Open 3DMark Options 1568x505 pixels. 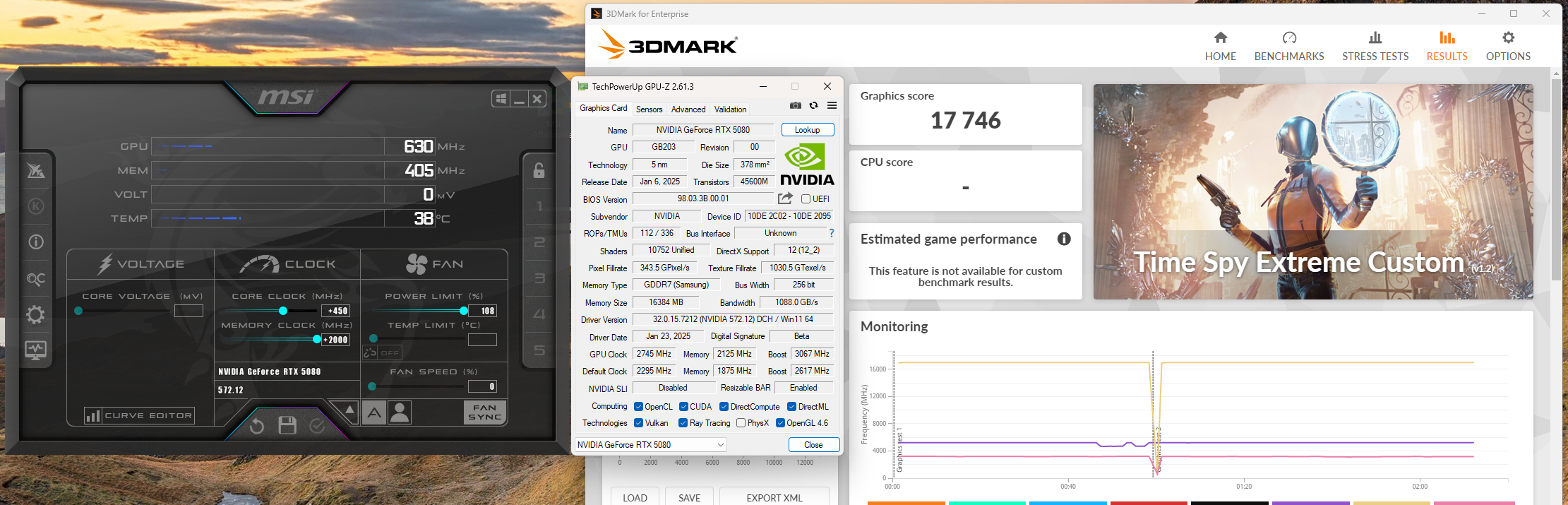coord(1508,46)
